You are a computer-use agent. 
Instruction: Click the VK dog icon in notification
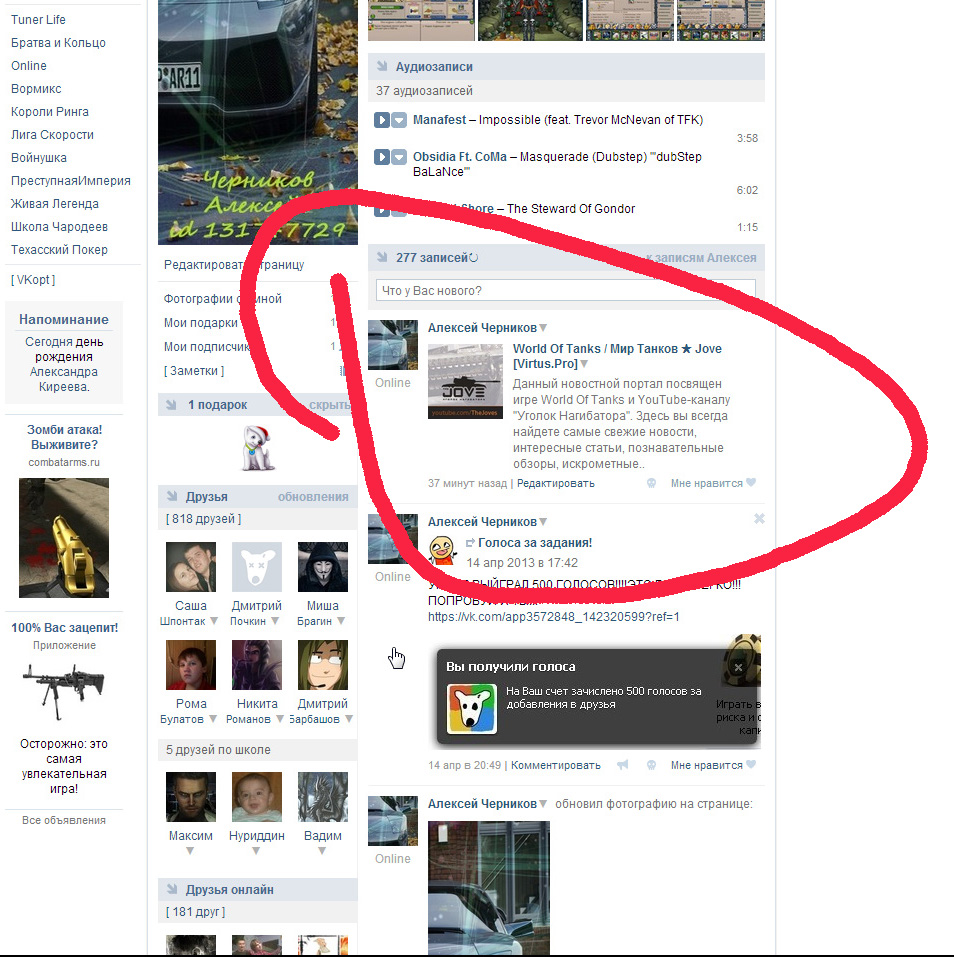pos(472,709)
